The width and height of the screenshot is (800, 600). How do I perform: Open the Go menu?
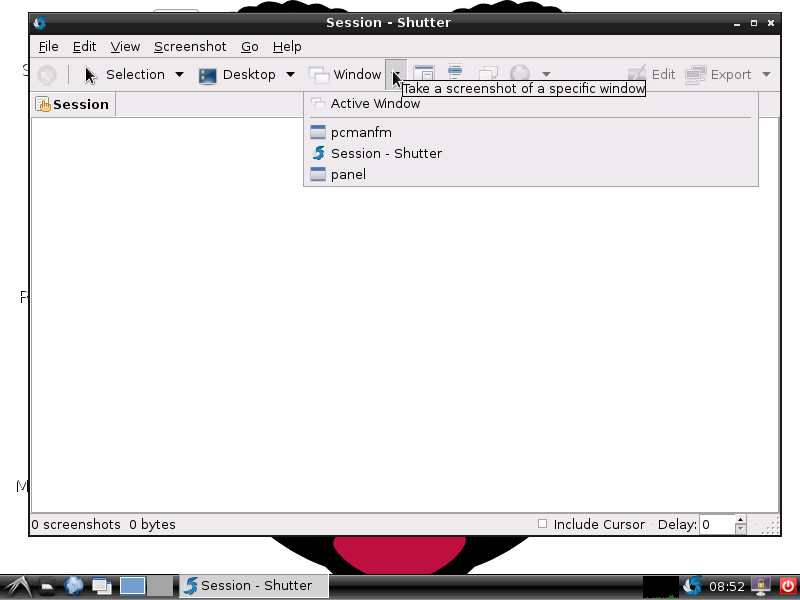click(x=249, y=46)
